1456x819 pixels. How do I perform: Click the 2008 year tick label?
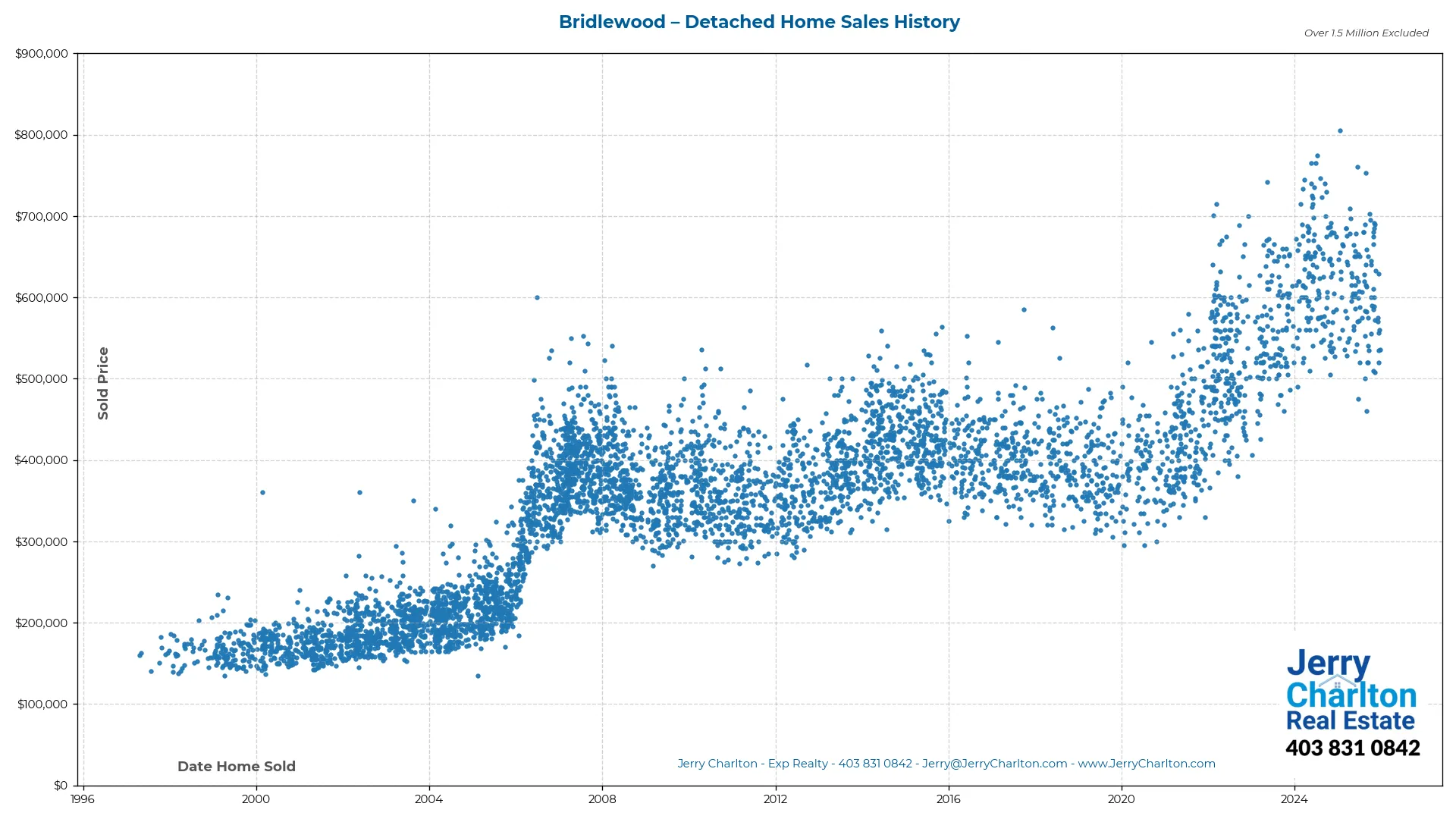602,799
